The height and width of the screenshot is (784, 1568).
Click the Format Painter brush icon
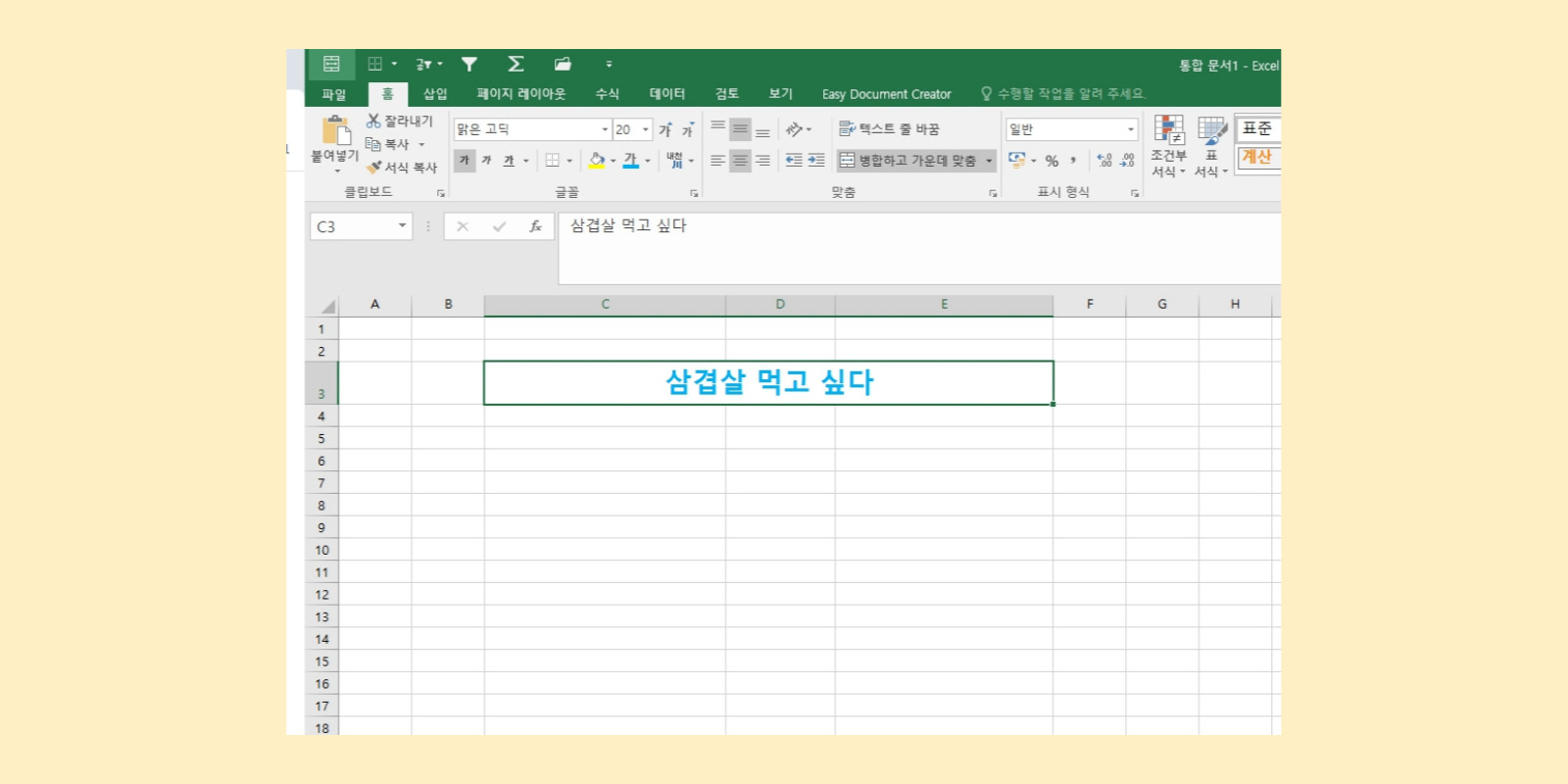pos(373,168)
